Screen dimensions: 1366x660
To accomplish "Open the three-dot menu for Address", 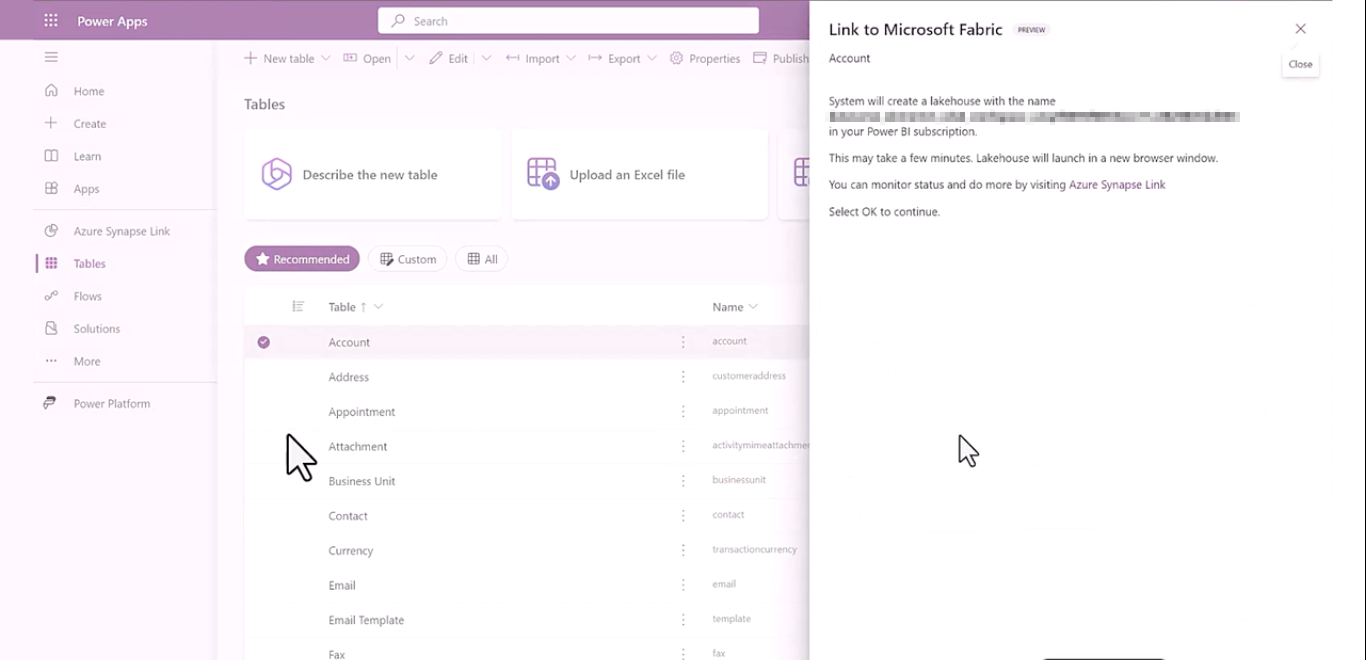I will point(683,377).
